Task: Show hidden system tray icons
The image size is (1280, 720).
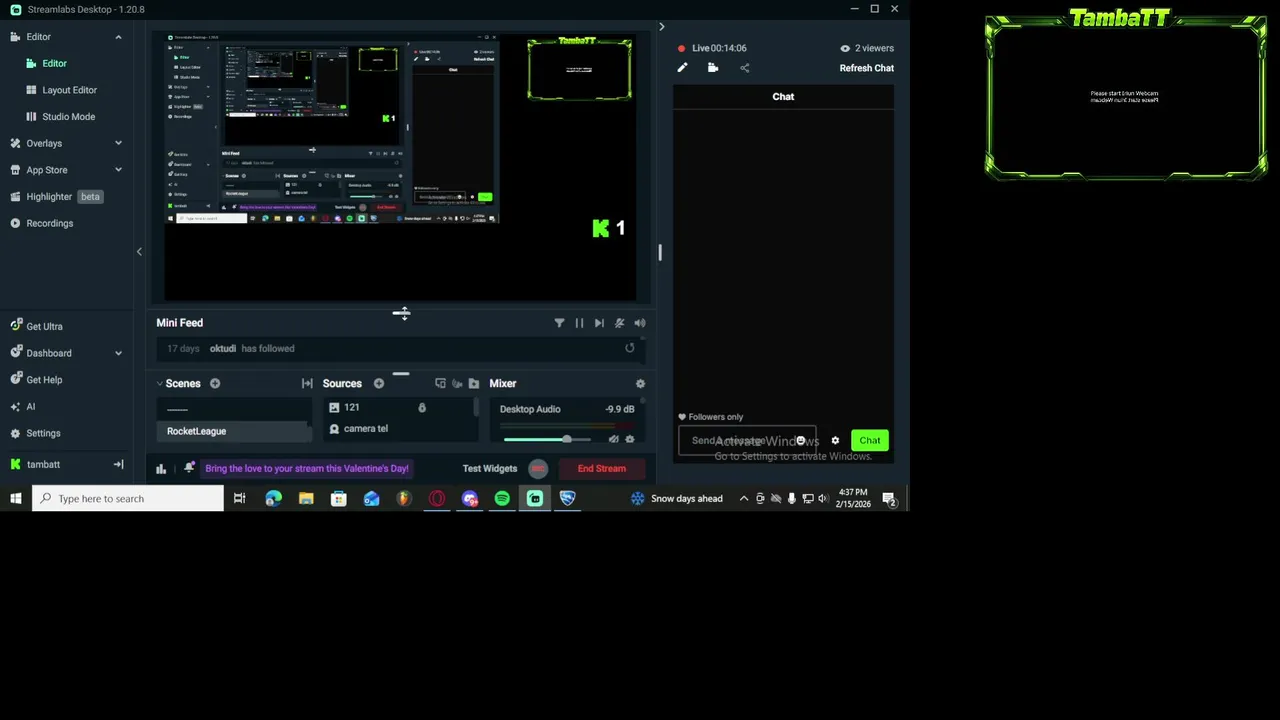Action: [x=743, y=499]
